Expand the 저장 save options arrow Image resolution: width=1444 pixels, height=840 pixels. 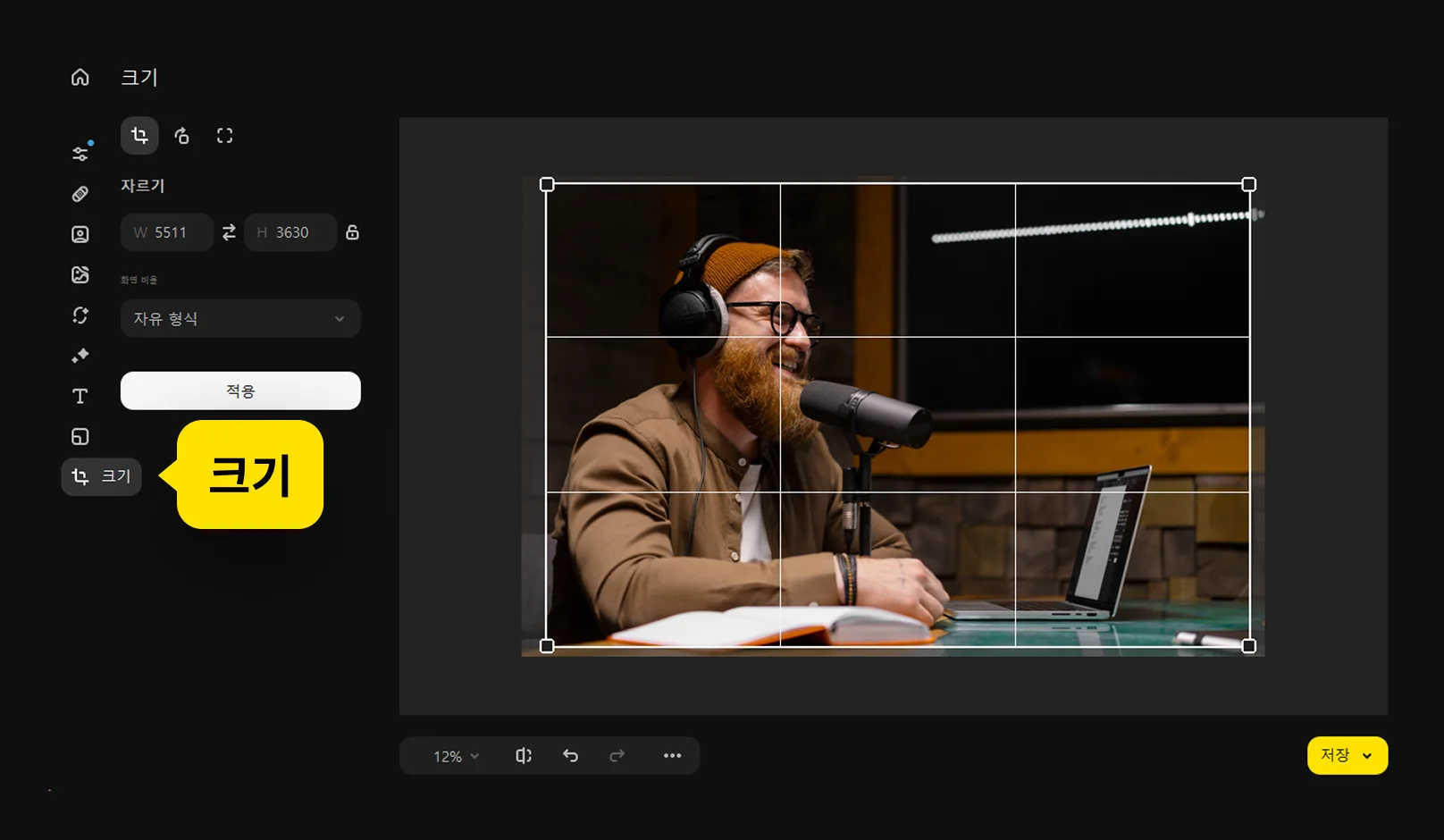tap(1367, 756)
